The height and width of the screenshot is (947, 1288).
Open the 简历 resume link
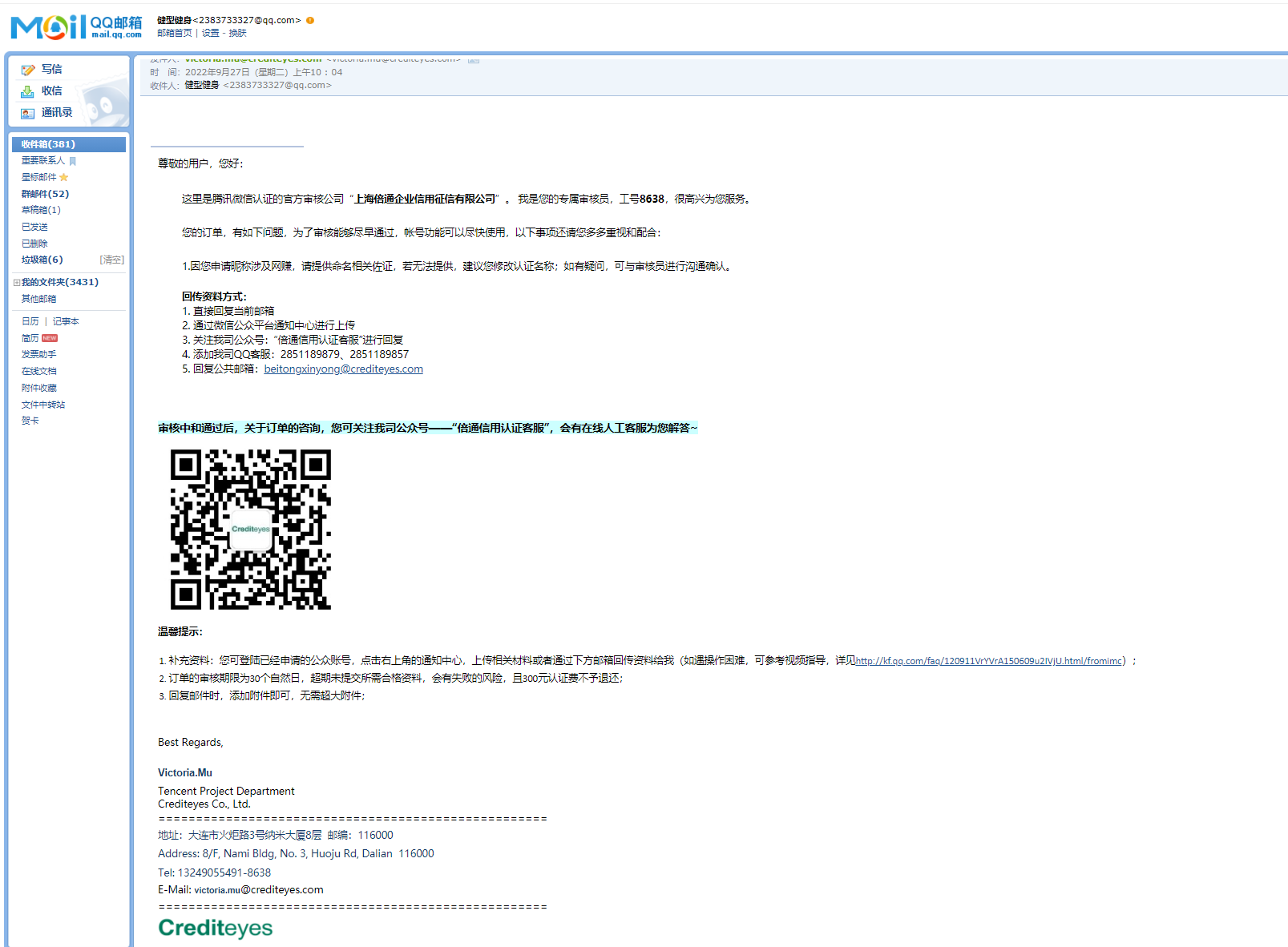pos(30,338)
